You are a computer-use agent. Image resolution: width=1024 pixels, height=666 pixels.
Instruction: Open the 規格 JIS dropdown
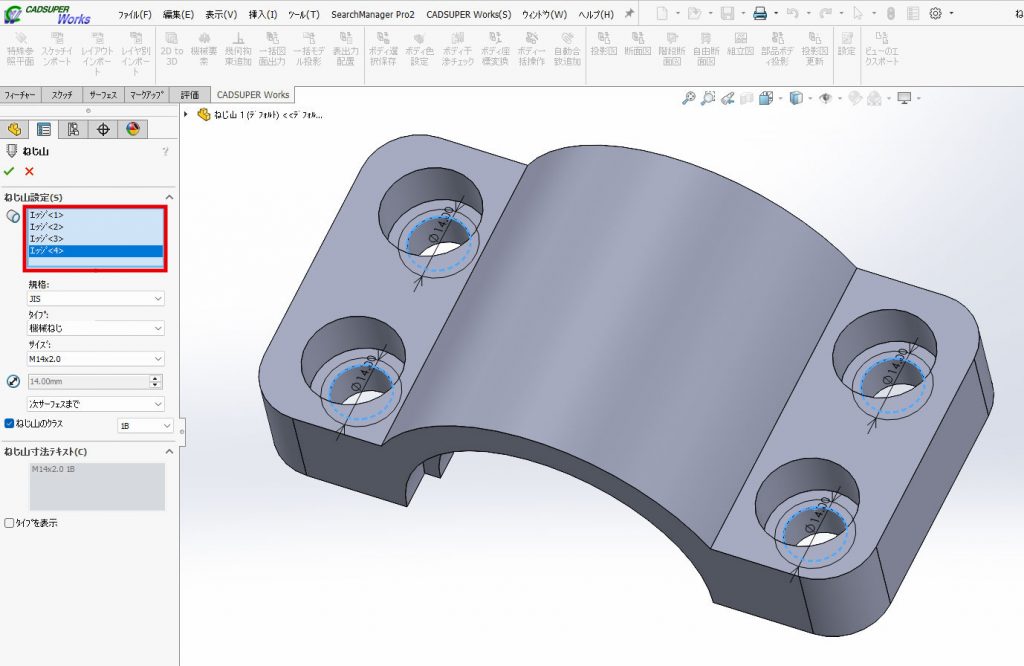point(96,298)
